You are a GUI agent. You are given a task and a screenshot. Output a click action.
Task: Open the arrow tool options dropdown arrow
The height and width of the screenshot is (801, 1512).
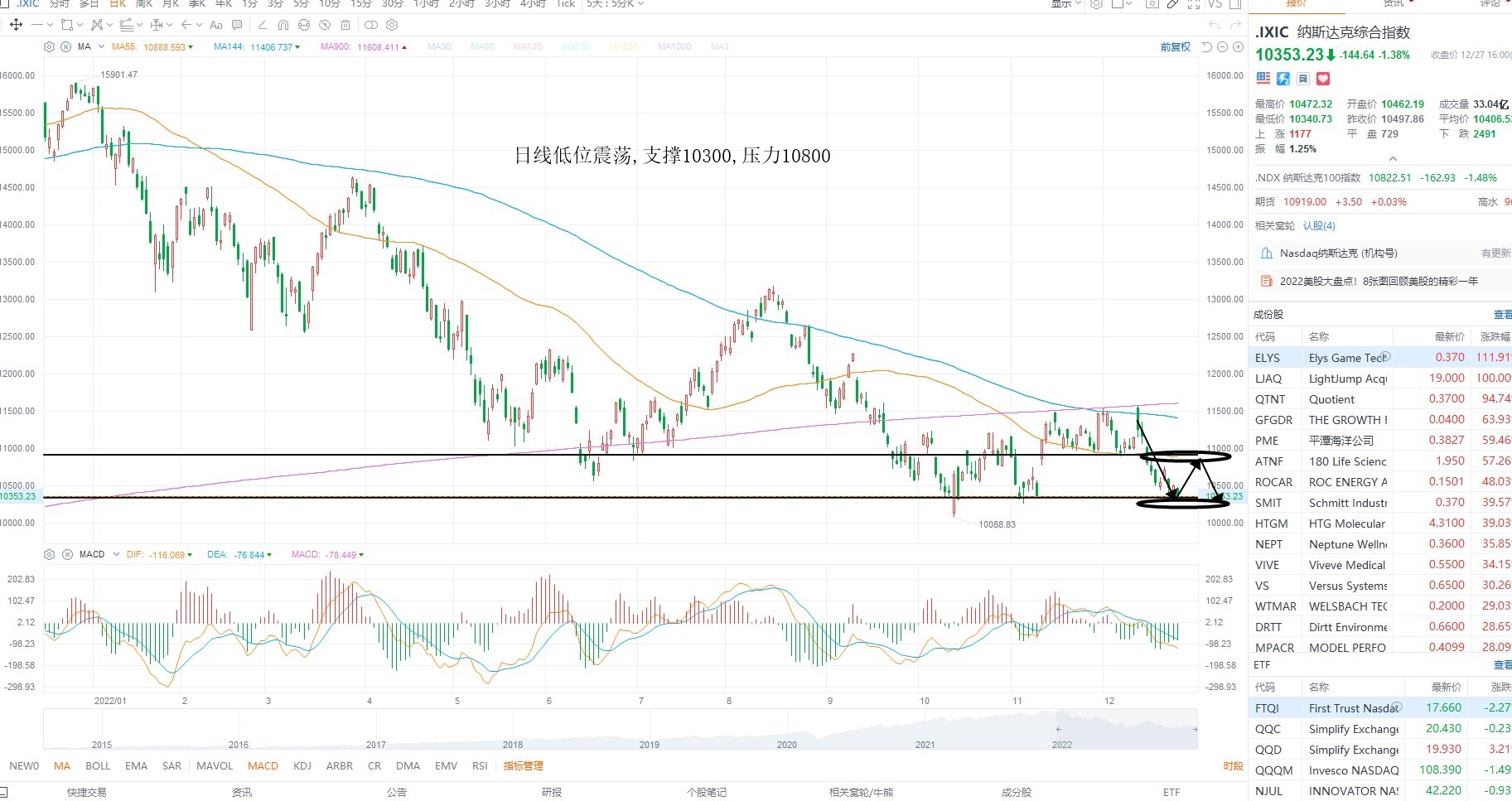(199, 25)
